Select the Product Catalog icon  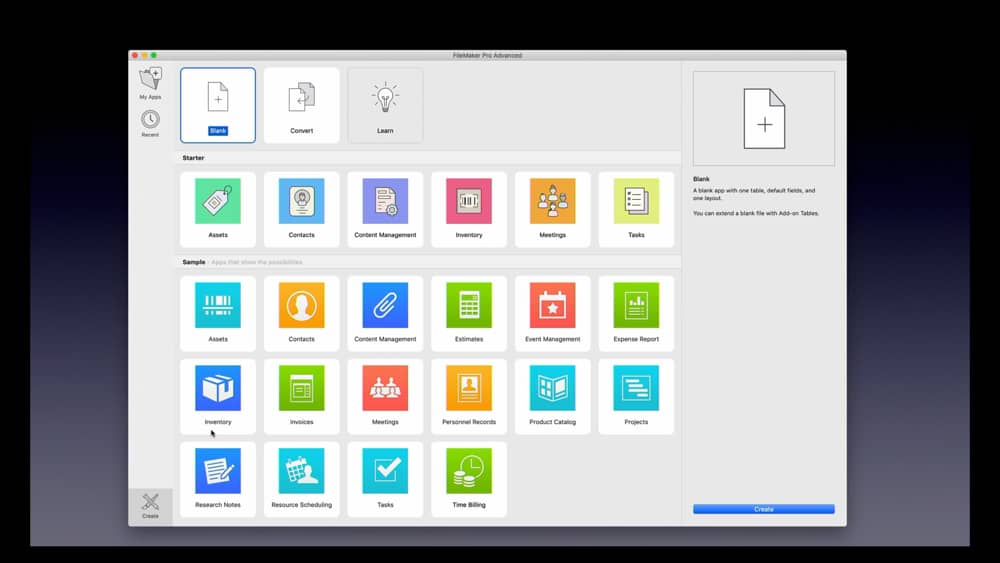[552, 388]
